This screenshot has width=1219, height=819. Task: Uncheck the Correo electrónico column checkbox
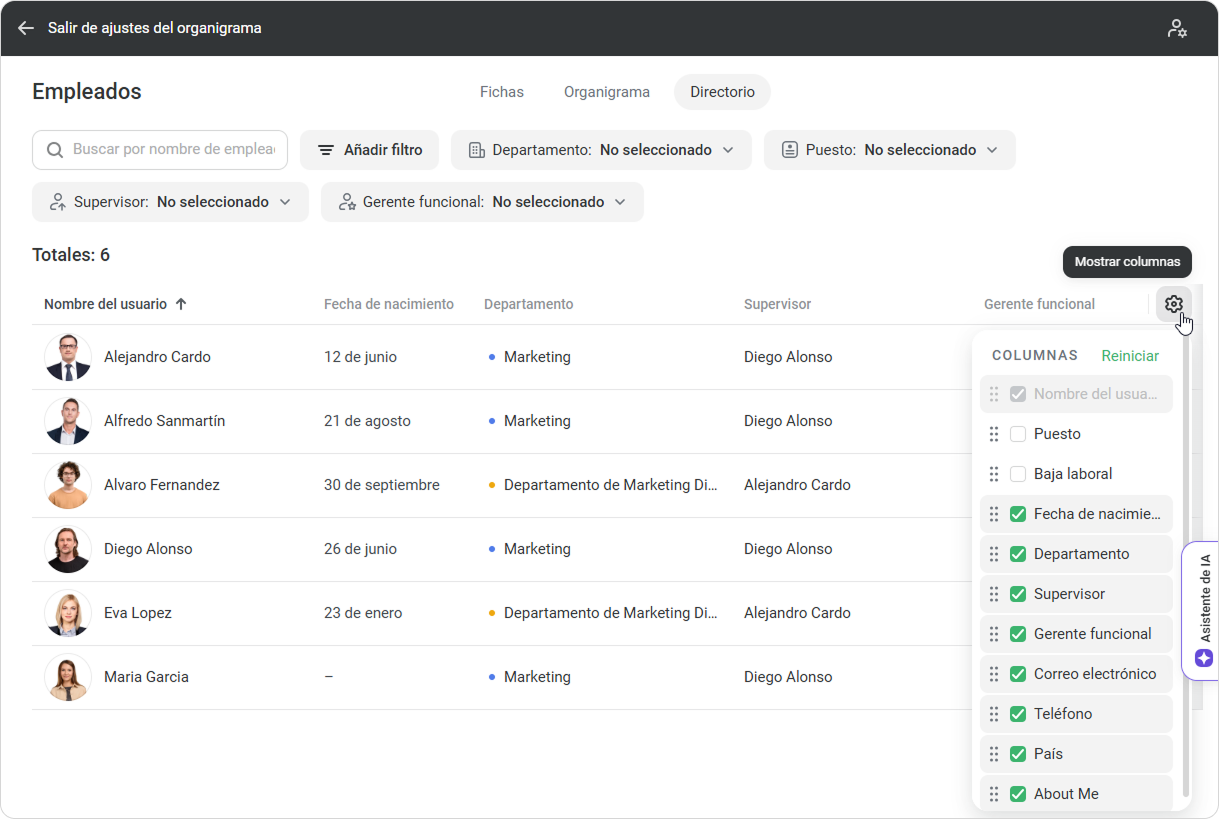click(x=1018, y=674)
